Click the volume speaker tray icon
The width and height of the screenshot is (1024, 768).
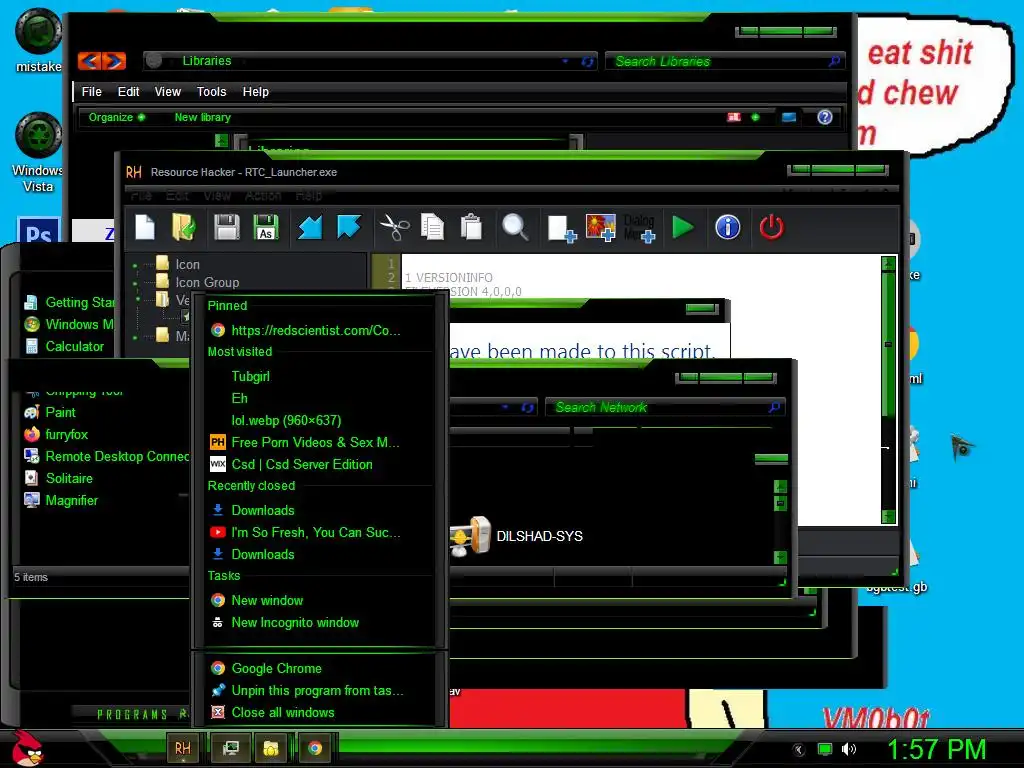848,750
